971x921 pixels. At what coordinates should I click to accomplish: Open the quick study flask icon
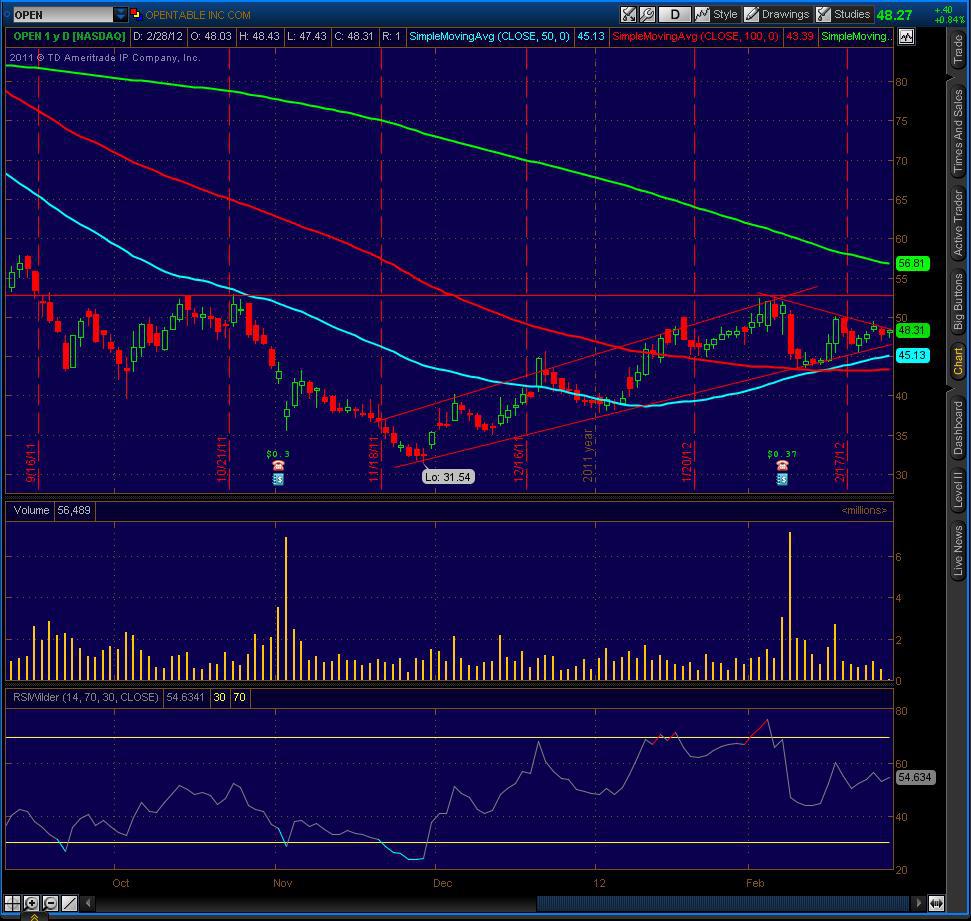(629, 14)
